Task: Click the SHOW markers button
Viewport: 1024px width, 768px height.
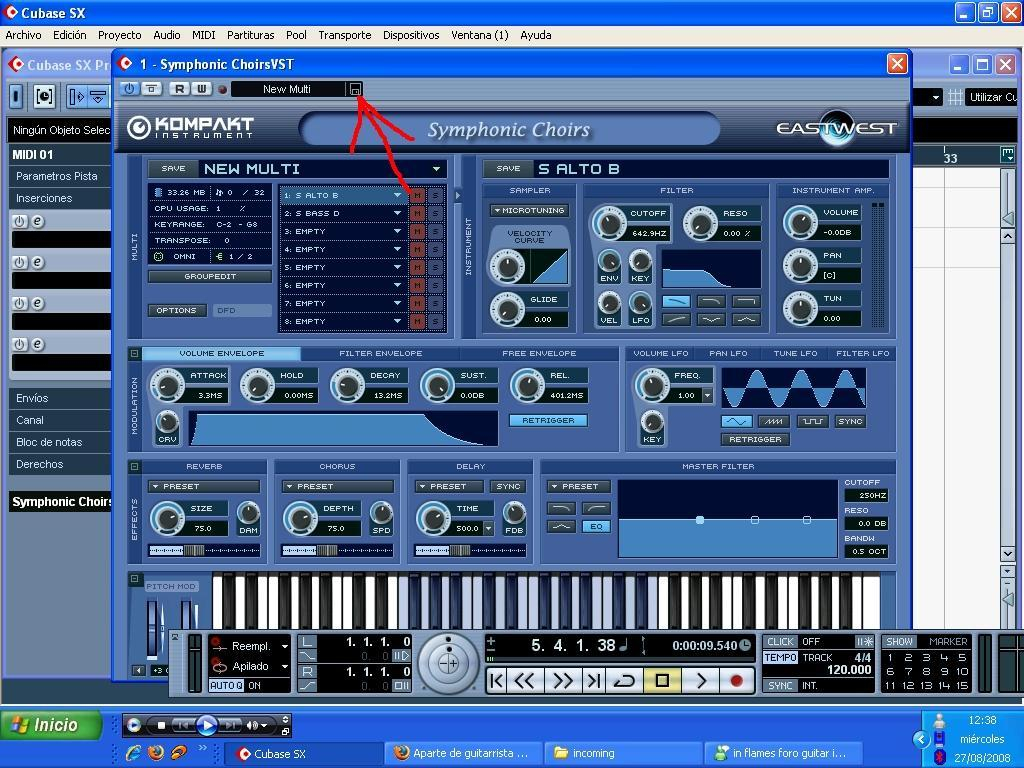Action: pos(899,642)
